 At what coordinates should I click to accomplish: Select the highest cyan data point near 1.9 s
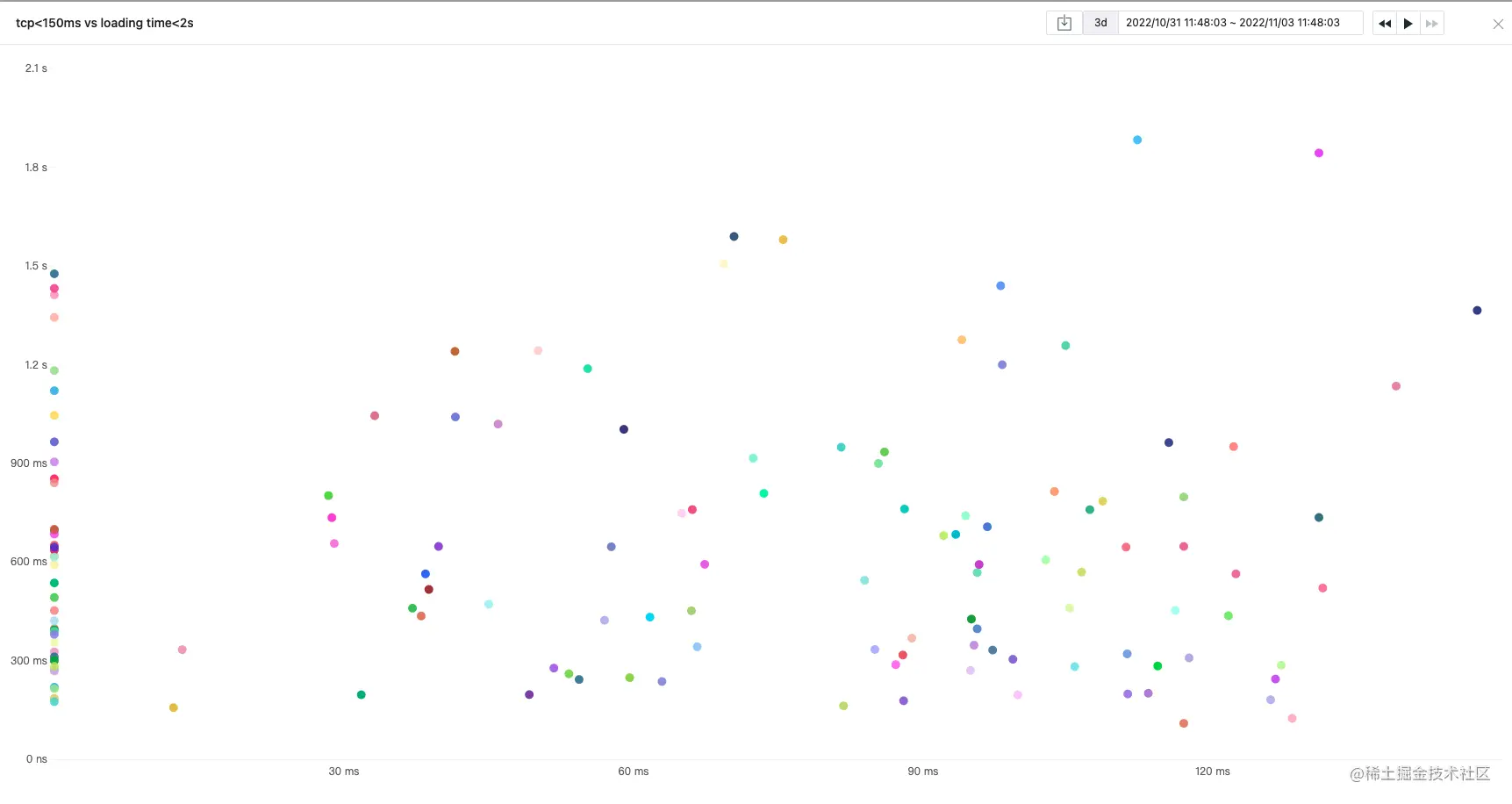[1137, 140]
